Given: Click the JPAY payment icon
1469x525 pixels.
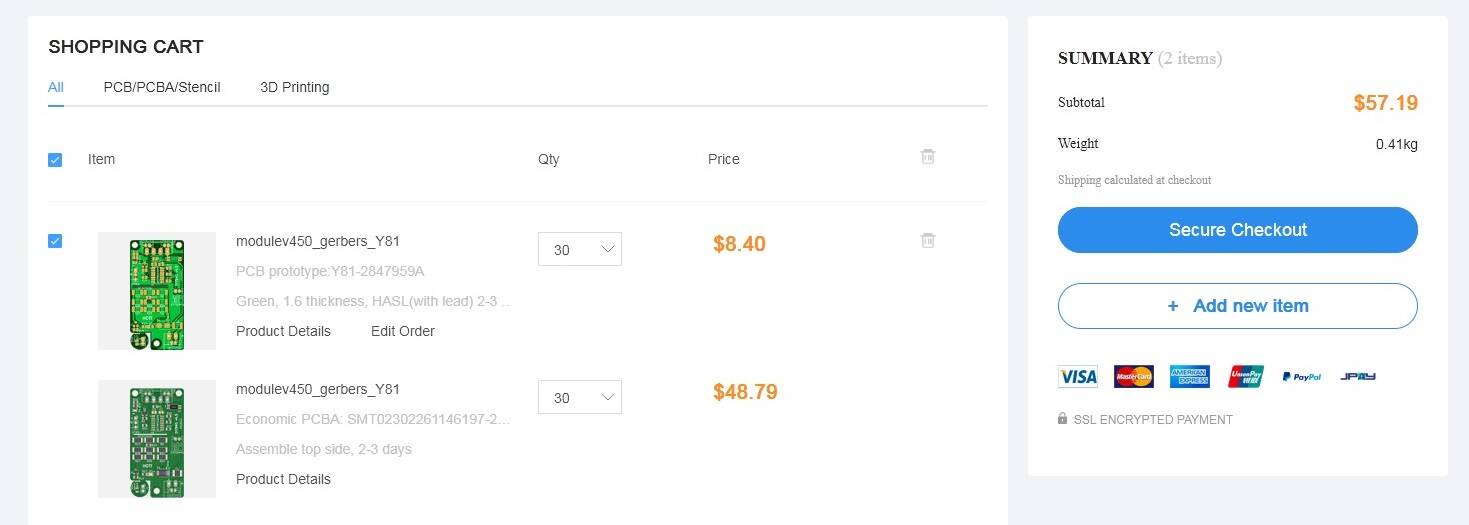Looking at the screenshot, I should (x=1358, y=377).
